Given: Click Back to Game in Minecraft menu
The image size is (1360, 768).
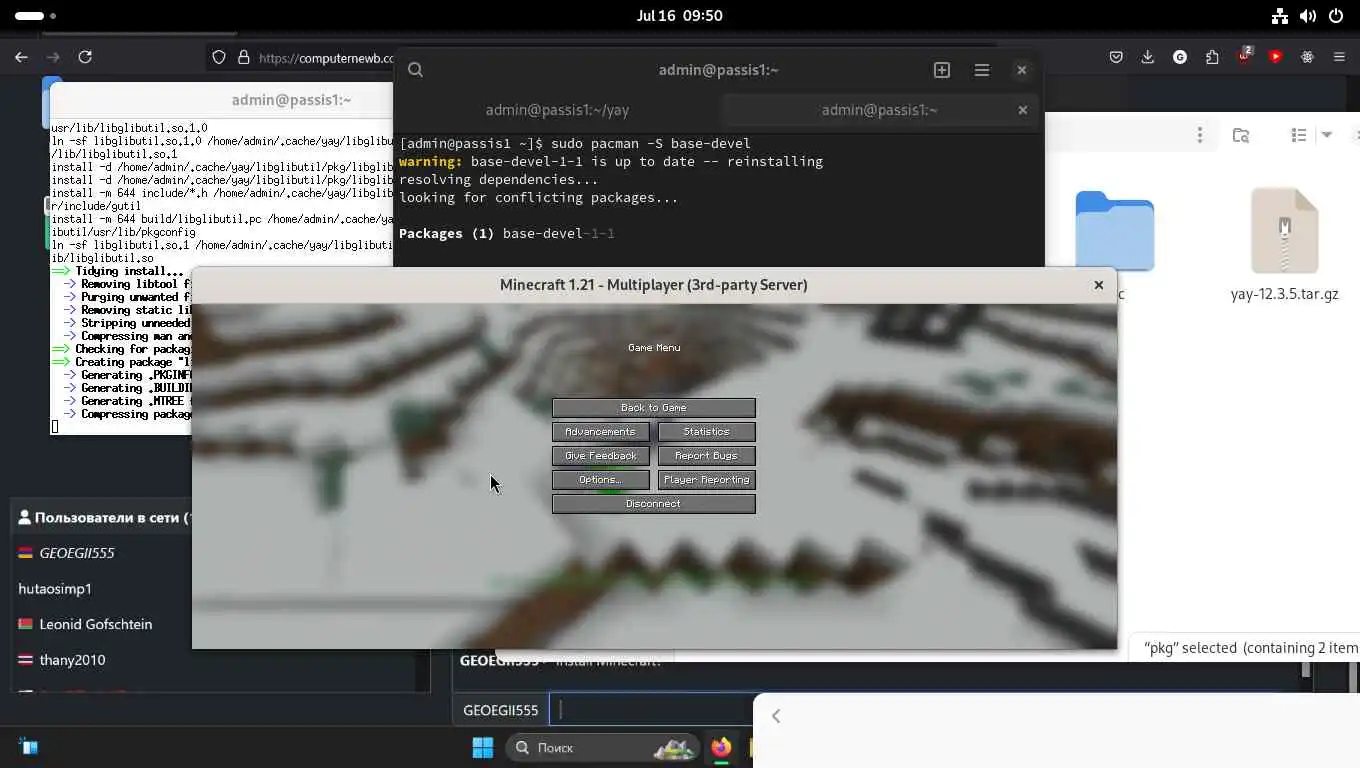Looking at the screenshot, I should tap(654, 408).
